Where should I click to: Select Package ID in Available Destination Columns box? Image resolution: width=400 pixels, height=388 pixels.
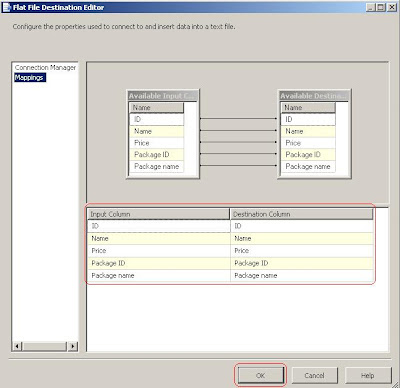[308, 155]
